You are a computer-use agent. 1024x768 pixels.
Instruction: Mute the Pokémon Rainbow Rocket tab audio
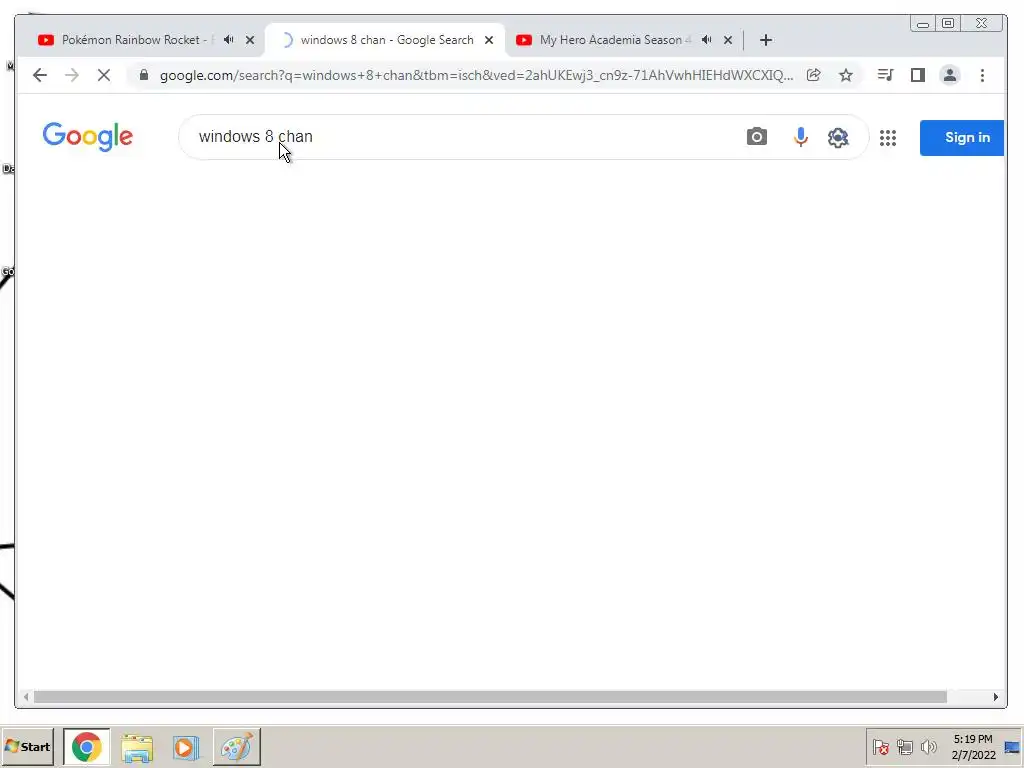point(228,40)
